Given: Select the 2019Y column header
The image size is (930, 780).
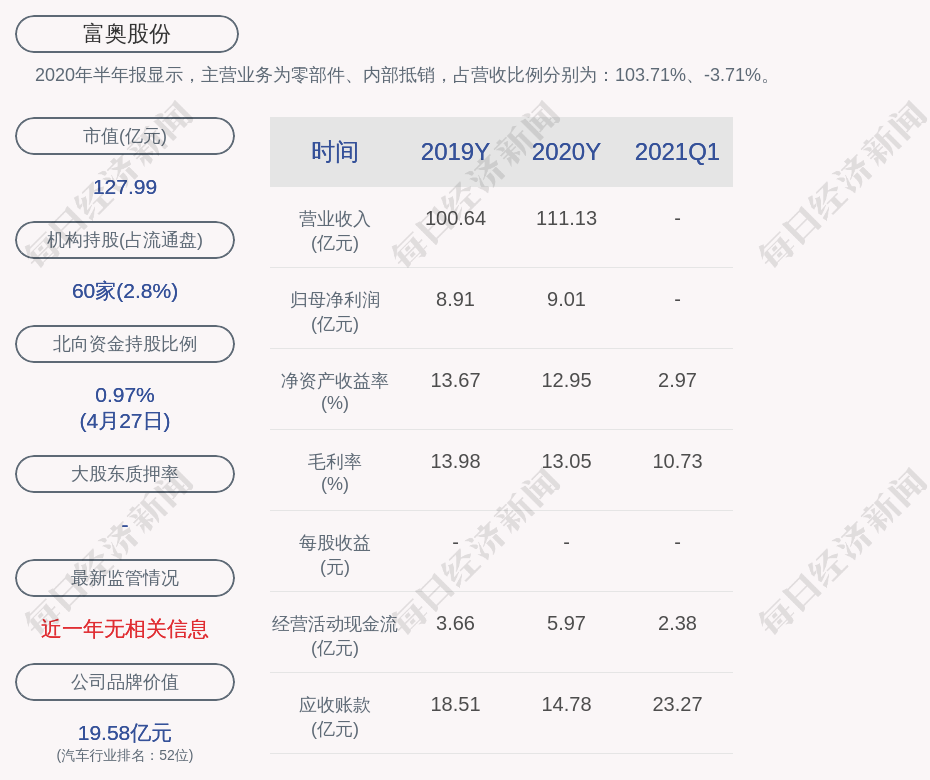Looking at the screenshot, I should (x=456, y=152).
